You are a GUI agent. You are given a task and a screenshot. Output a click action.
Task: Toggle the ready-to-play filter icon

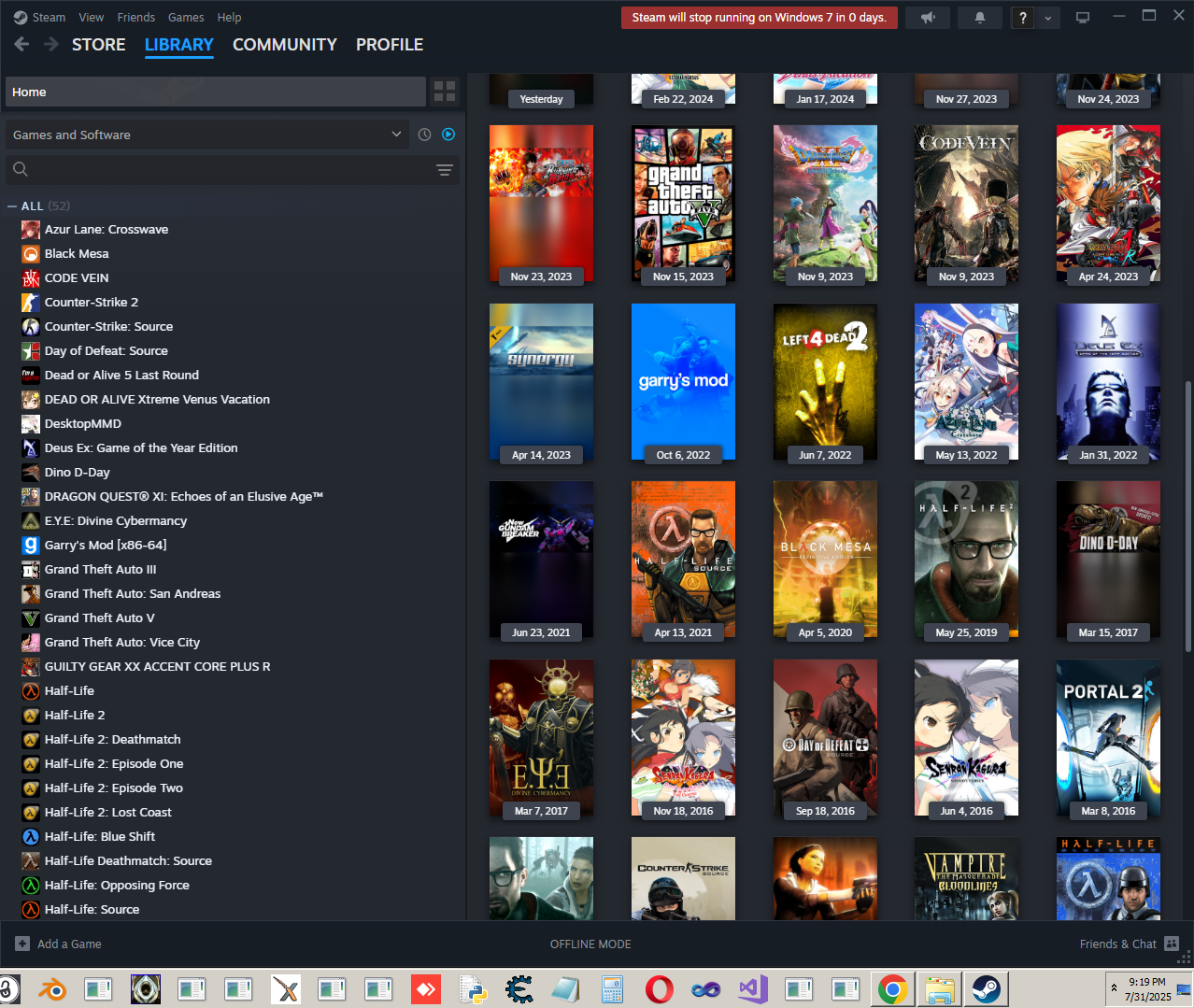coord(448,135)
